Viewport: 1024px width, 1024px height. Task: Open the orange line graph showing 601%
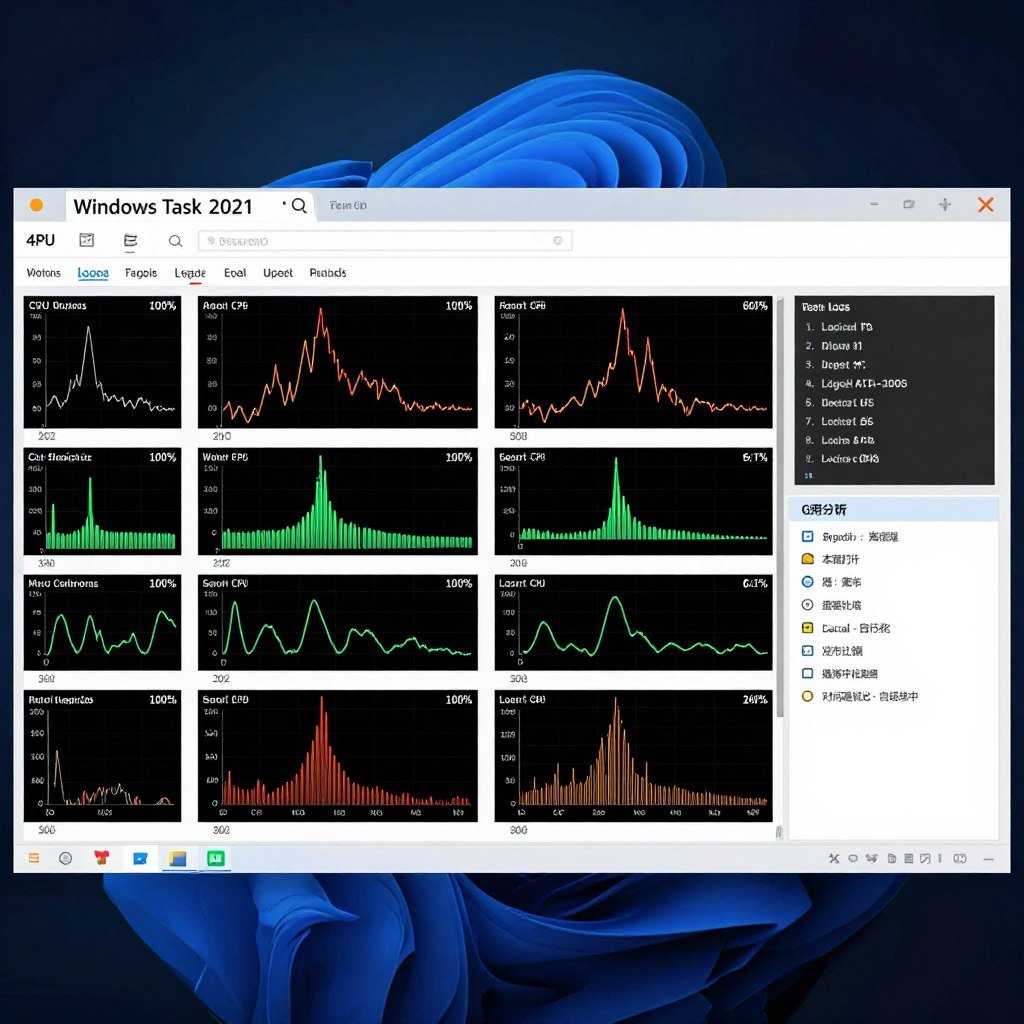click(633, 362)
